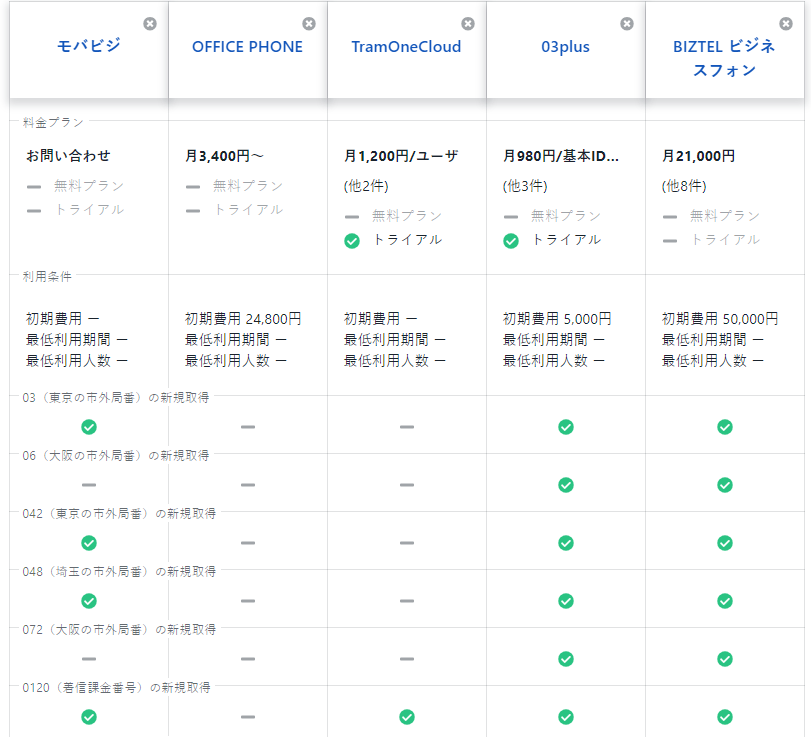The width and height of the screenshot is (811, 737).
Task: Toggle the 無料プラン dash indicator under モバビジ
Action: [x=34, y=186]
